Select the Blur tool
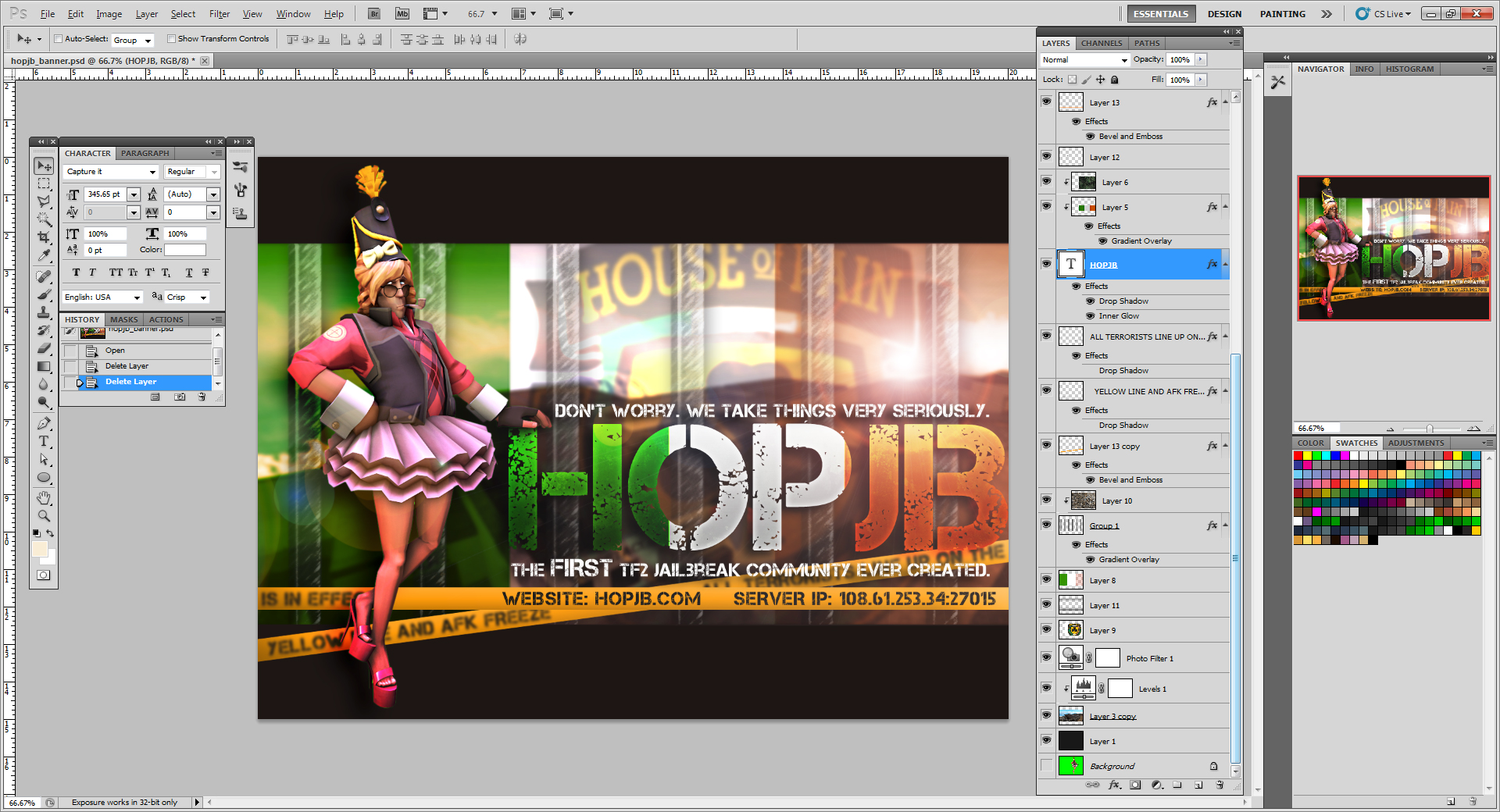Screen dimensions: 1500x812 tap(44, 384)
